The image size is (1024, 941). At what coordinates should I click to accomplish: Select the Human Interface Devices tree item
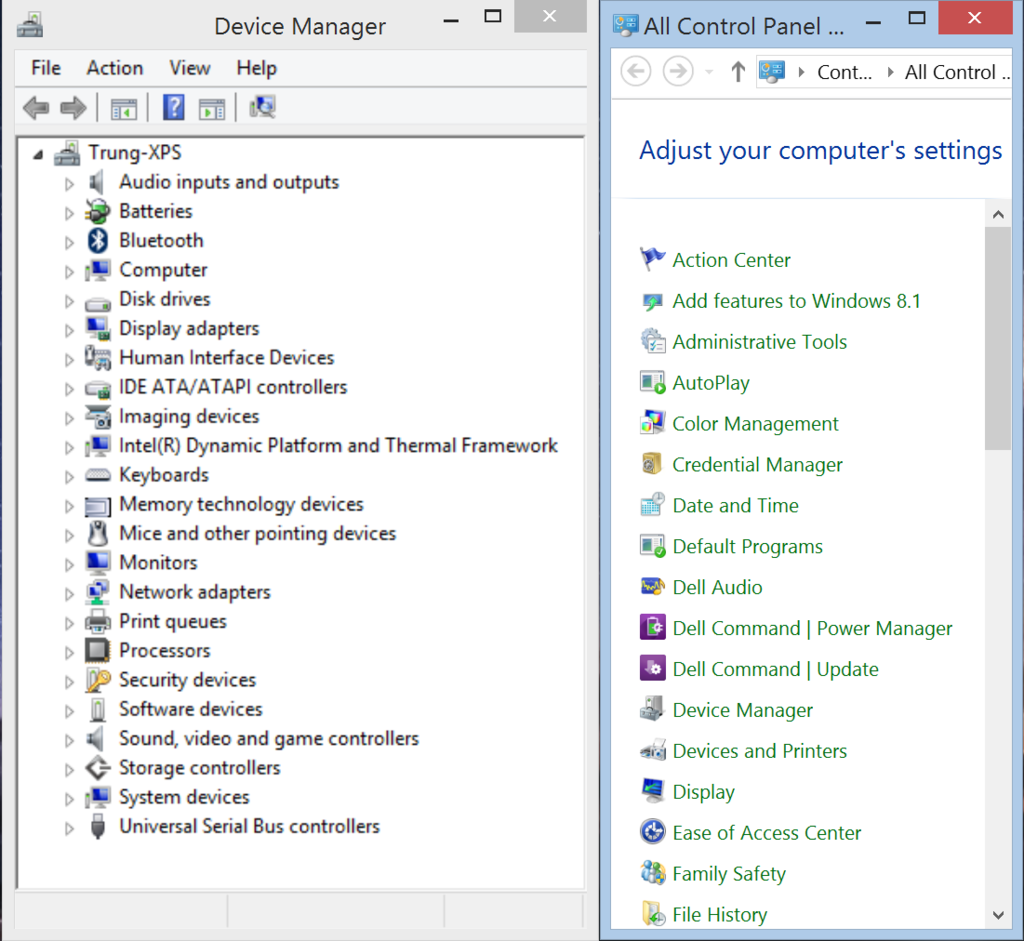tap(227, 357)
